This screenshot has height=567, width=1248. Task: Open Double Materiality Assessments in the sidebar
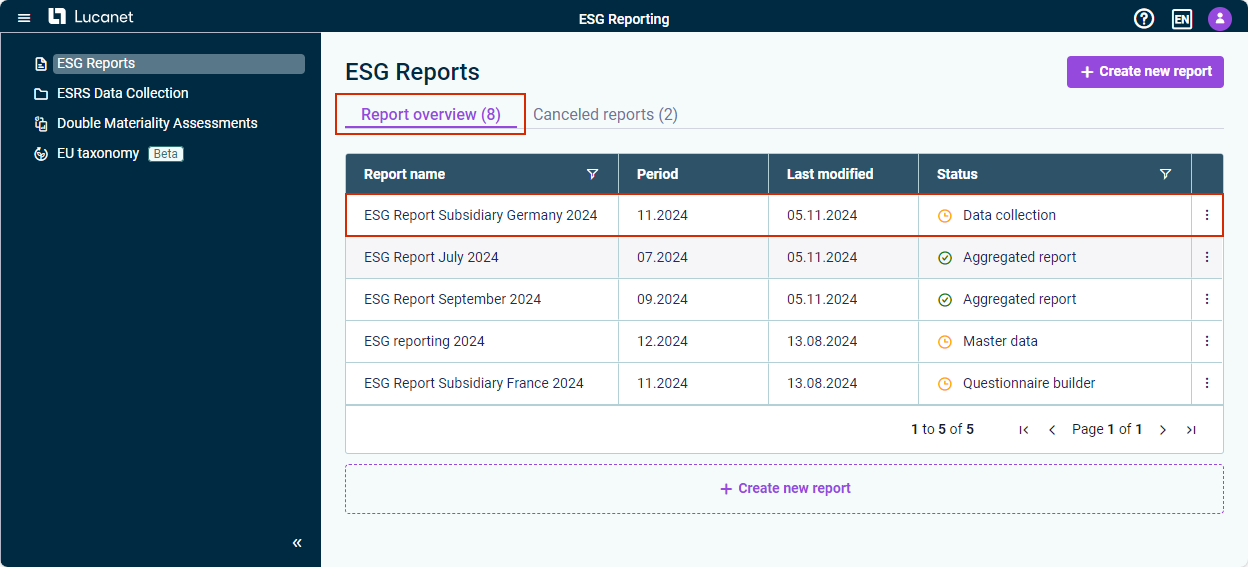coord(157,123)
